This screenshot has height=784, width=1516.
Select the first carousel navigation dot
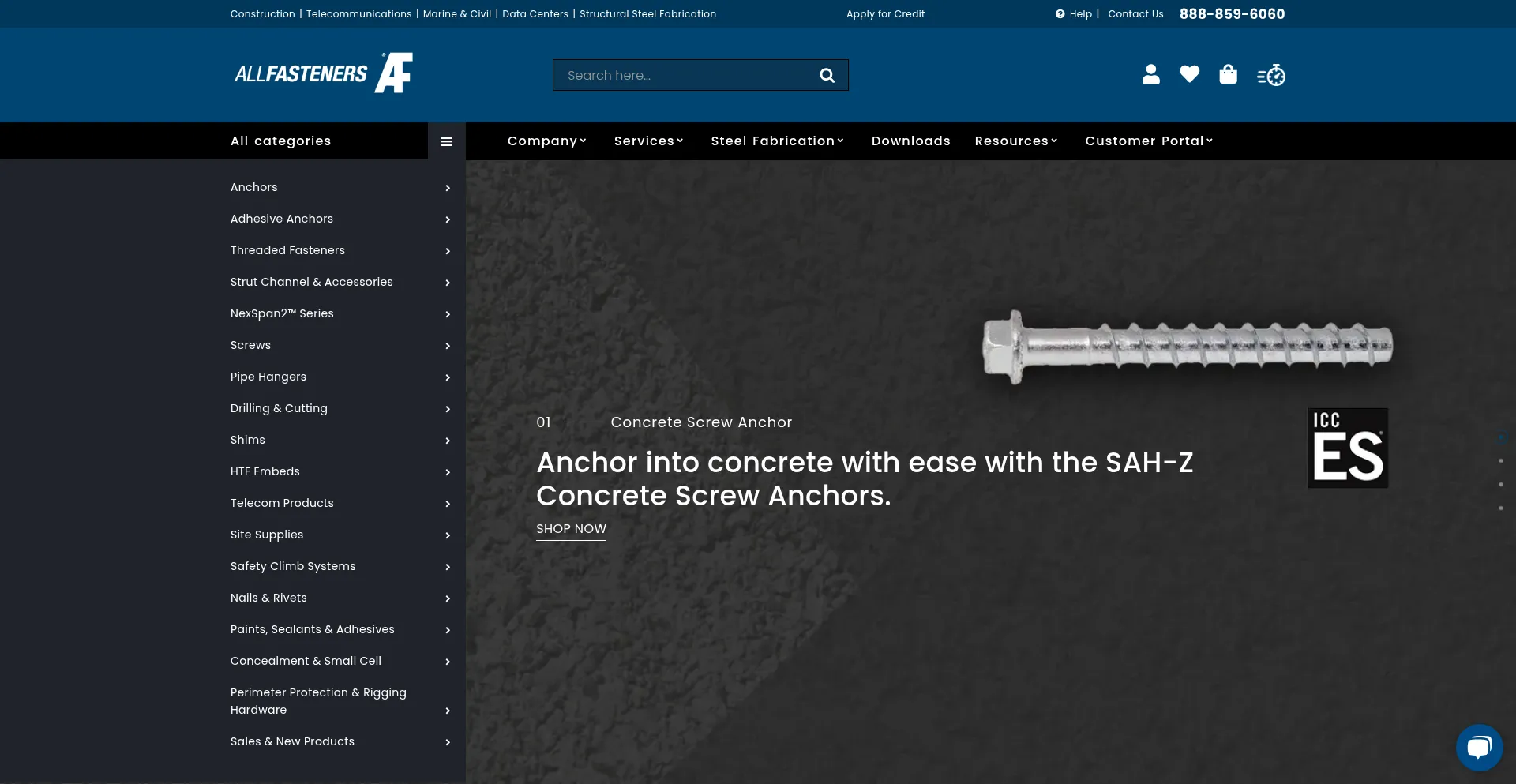tap(1501, 438)
